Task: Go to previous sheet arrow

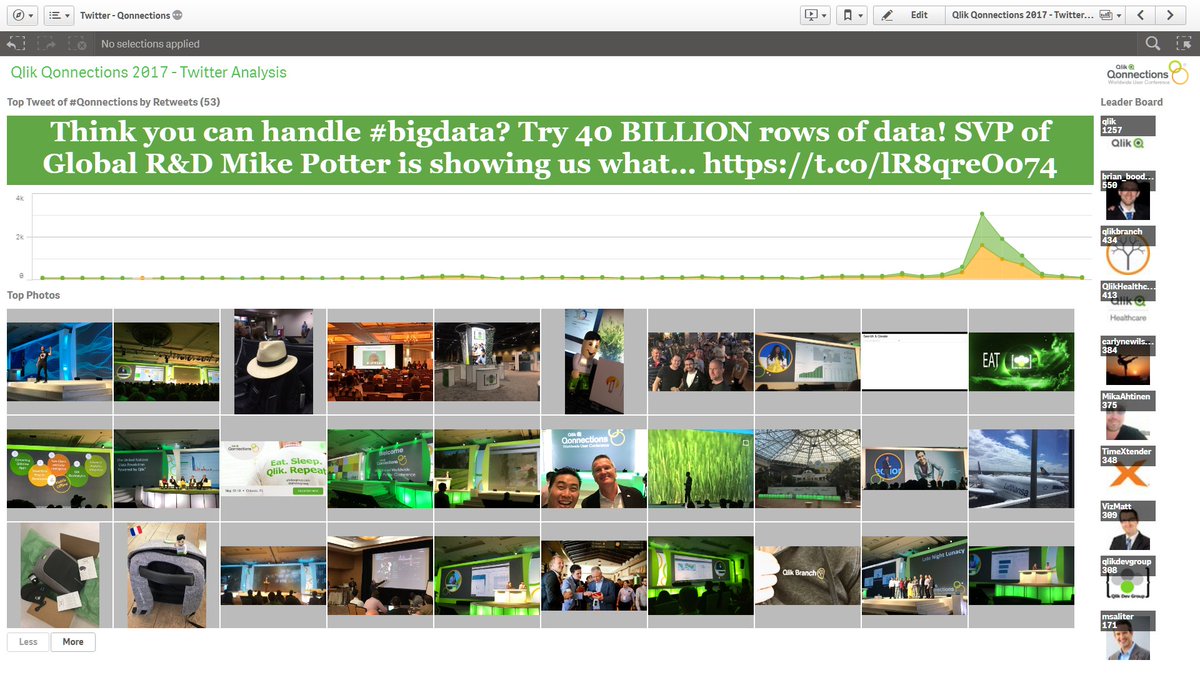Action: 1141,15
